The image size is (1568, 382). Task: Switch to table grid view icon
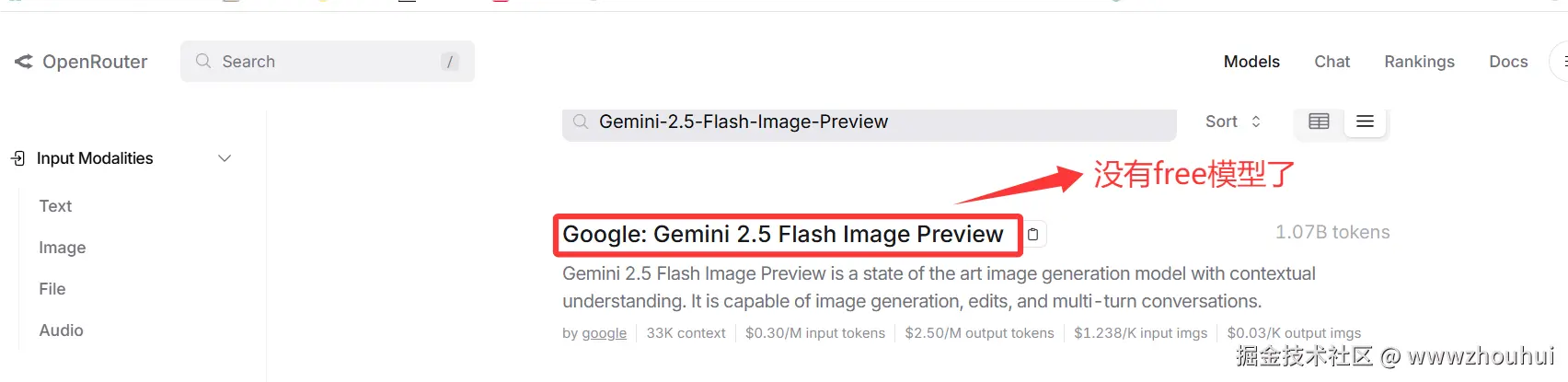[x=1319, y=122]
